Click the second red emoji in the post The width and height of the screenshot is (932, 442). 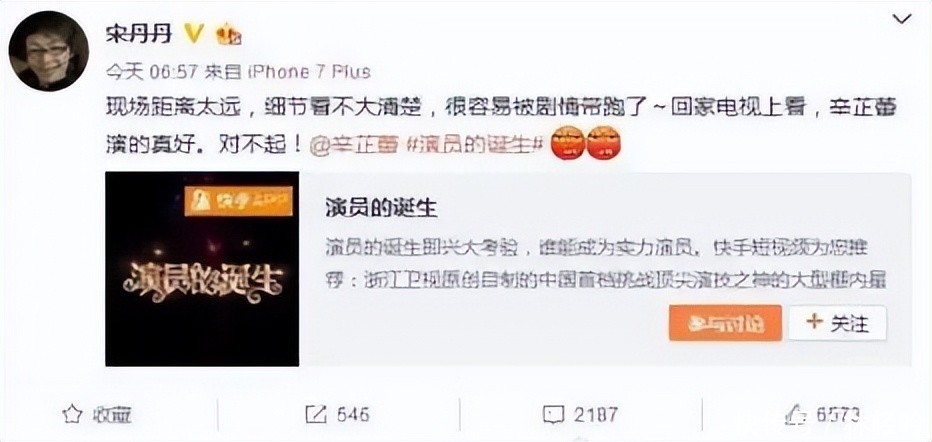coord(604,143)
